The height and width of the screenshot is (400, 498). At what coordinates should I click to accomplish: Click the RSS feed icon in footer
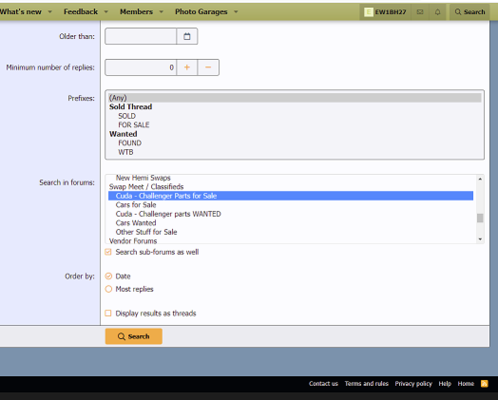(x=484, y=384)
